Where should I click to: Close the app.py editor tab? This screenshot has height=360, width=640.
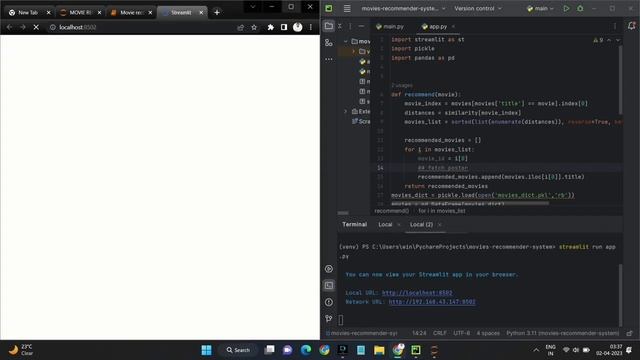453,27
